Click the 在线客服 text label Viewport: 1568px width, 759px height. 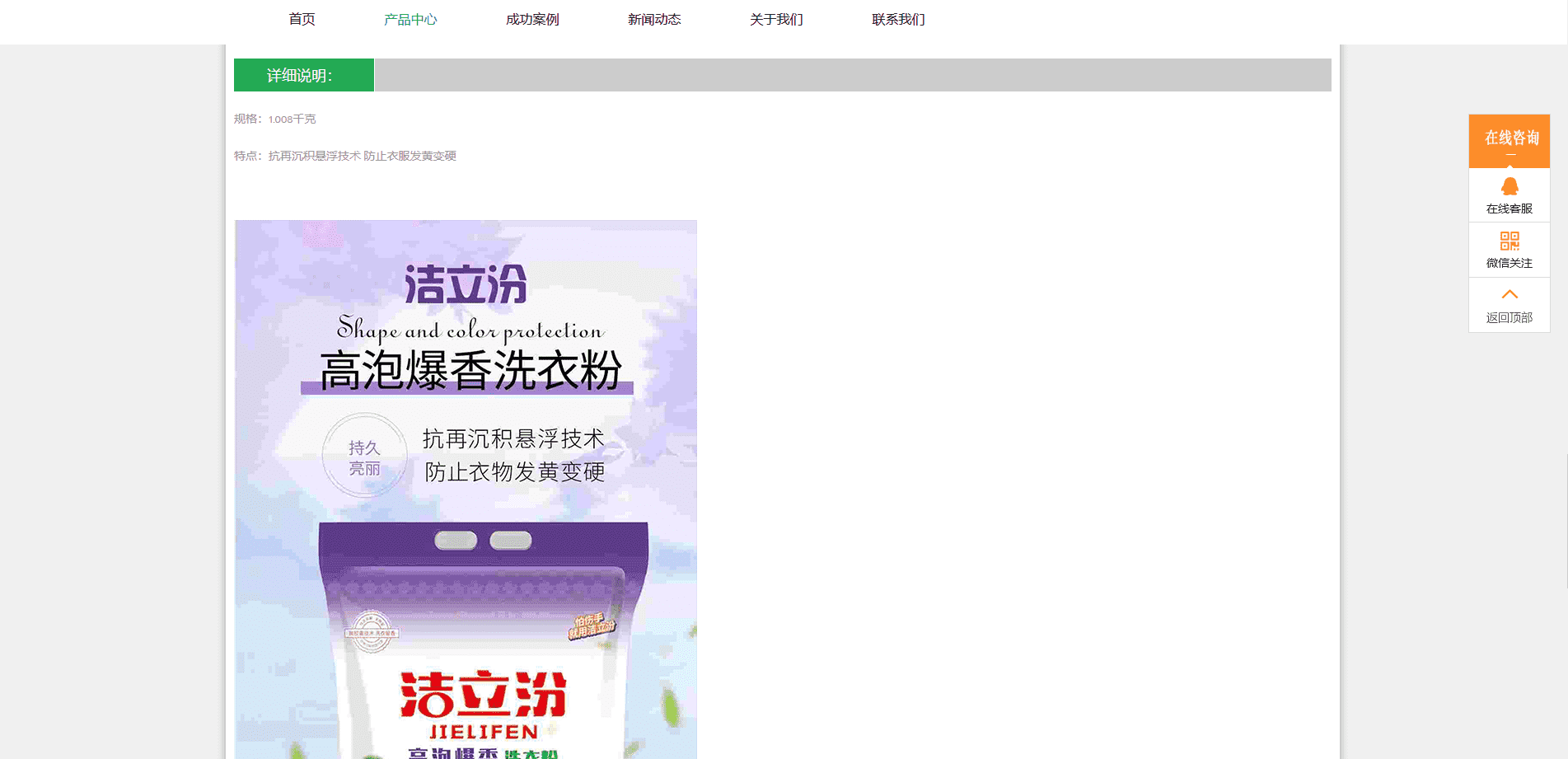coord(1509,208)
